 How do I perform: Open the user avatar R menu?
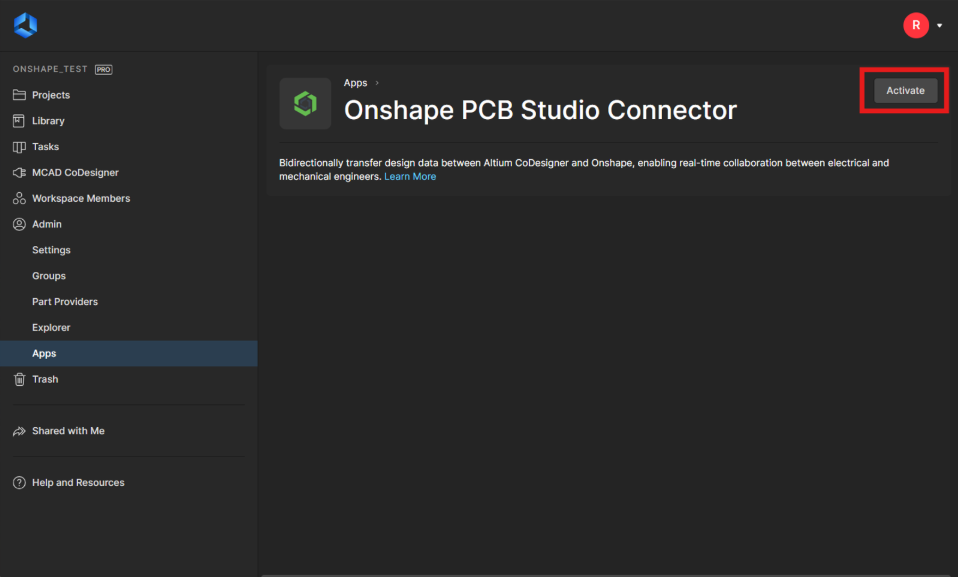click(916, 25)
